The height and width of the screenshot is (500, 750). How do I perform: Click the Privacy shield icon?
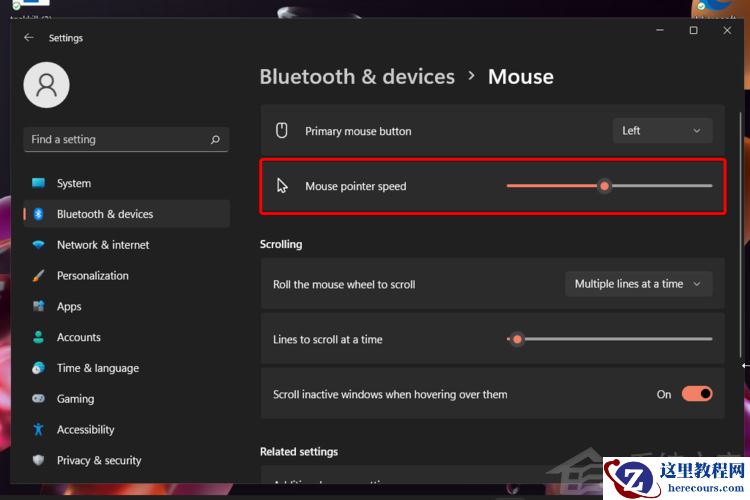click(38, 460)
